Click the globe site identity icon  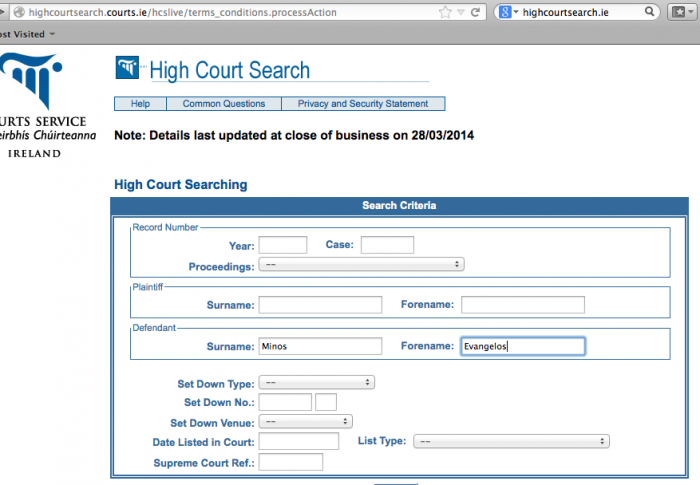19,12
